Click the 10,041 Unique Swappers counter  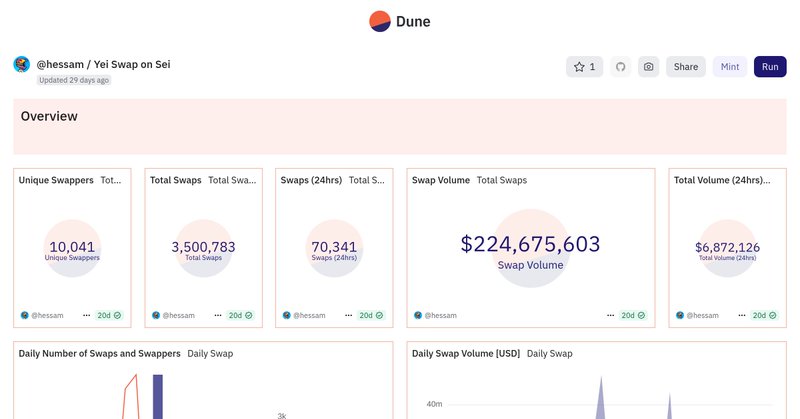pyautogui.click(x=72, y=247)
